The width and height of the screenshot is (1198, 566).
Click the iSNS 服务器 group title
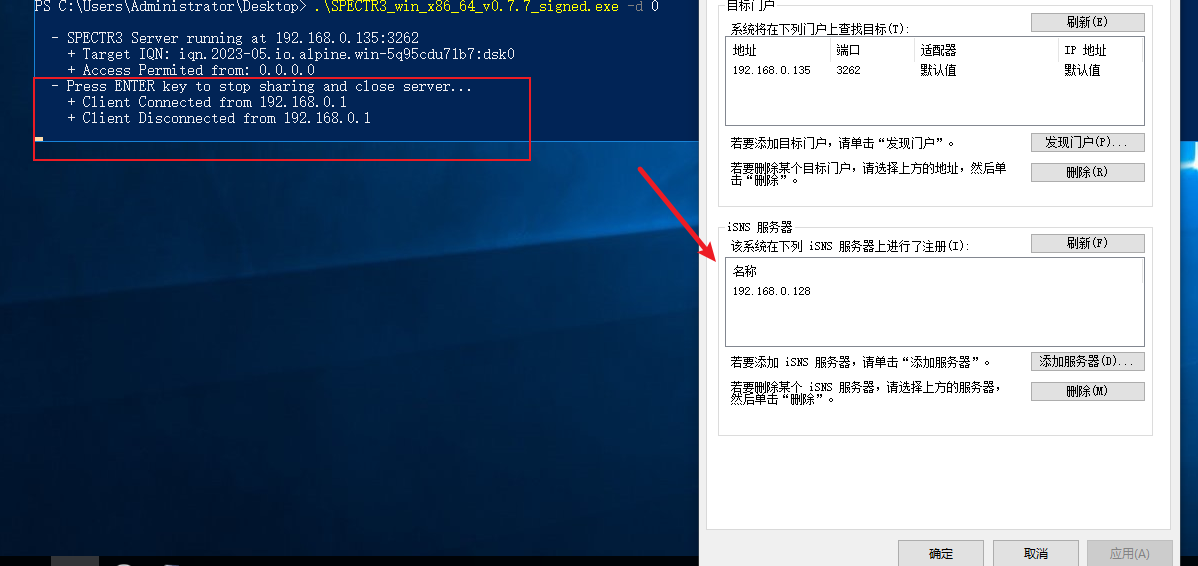tap(758, 227)
